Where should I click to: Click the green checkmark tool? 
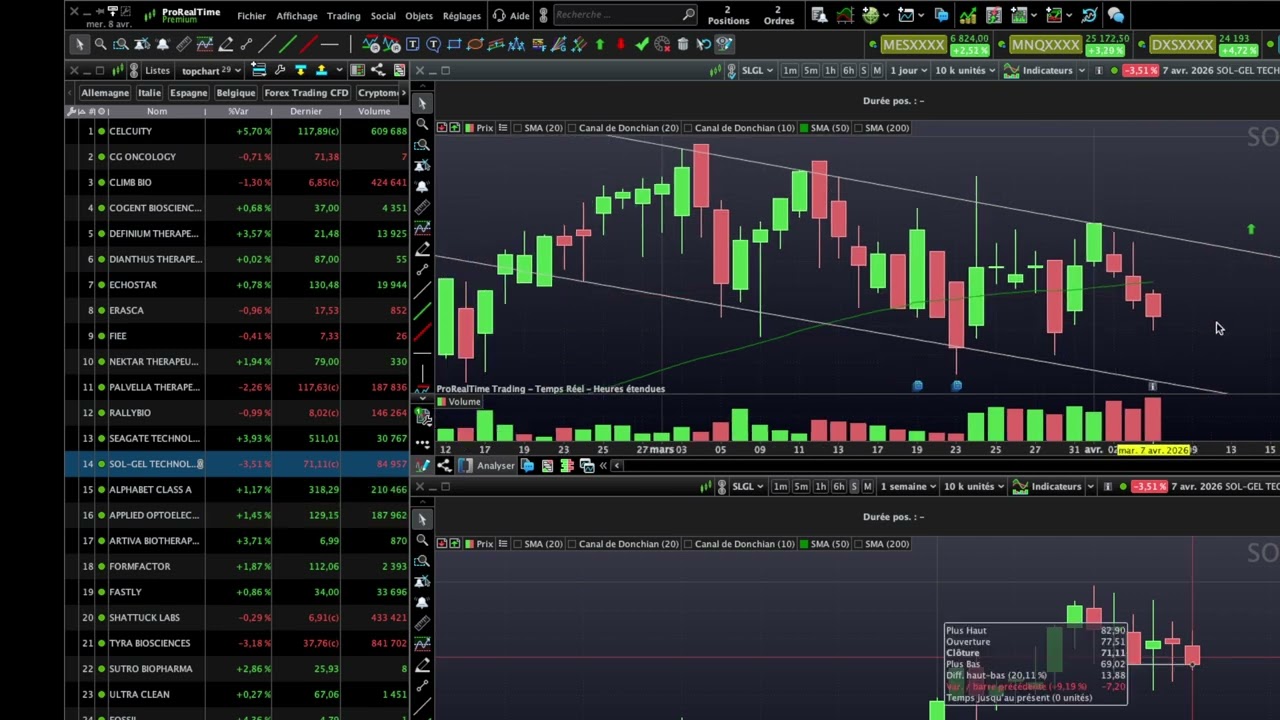[642, 44]
